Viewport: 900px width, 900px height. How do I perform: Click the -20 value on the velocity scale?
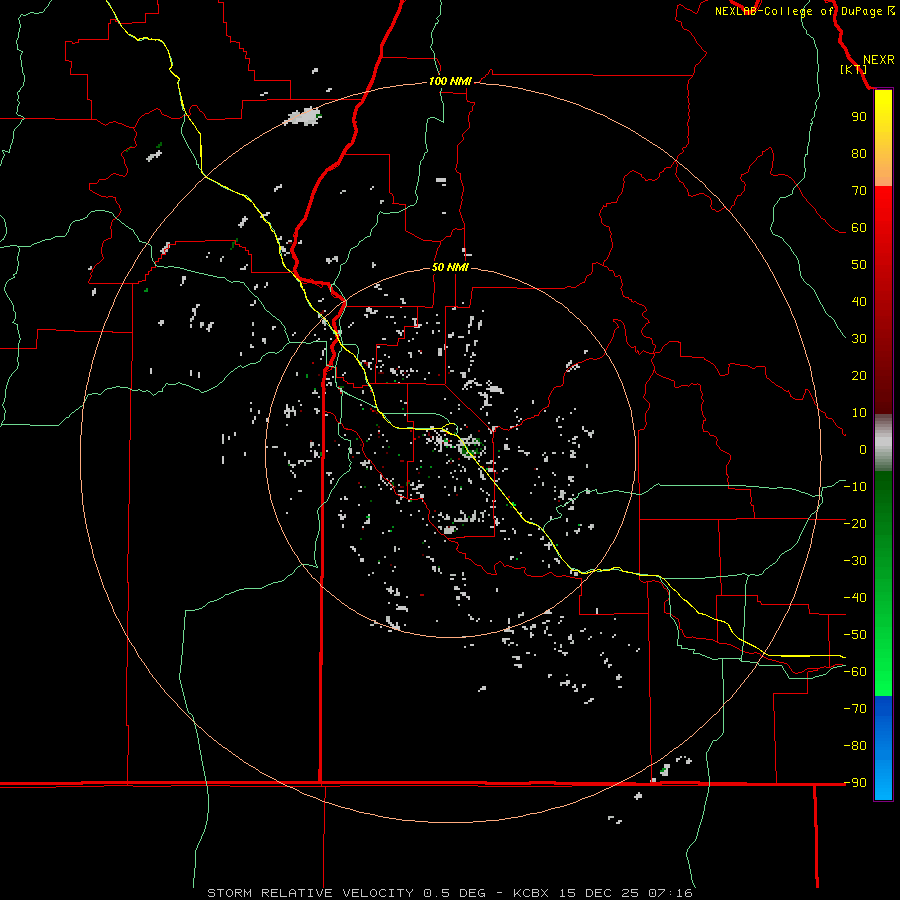[x=855, y=523]
